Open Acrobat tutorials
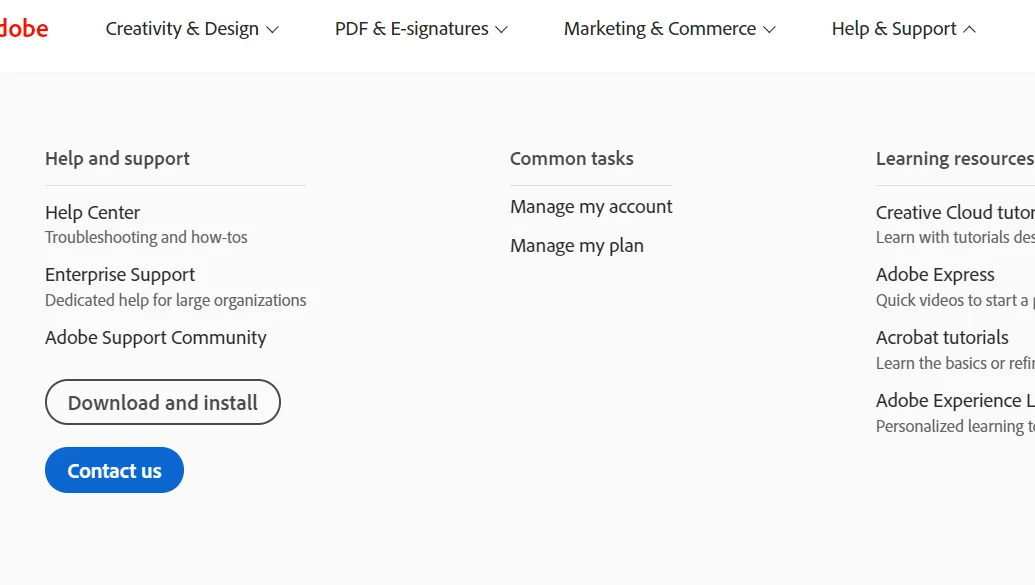Screen dimensions: 1035x585 [x=942, y=337]
